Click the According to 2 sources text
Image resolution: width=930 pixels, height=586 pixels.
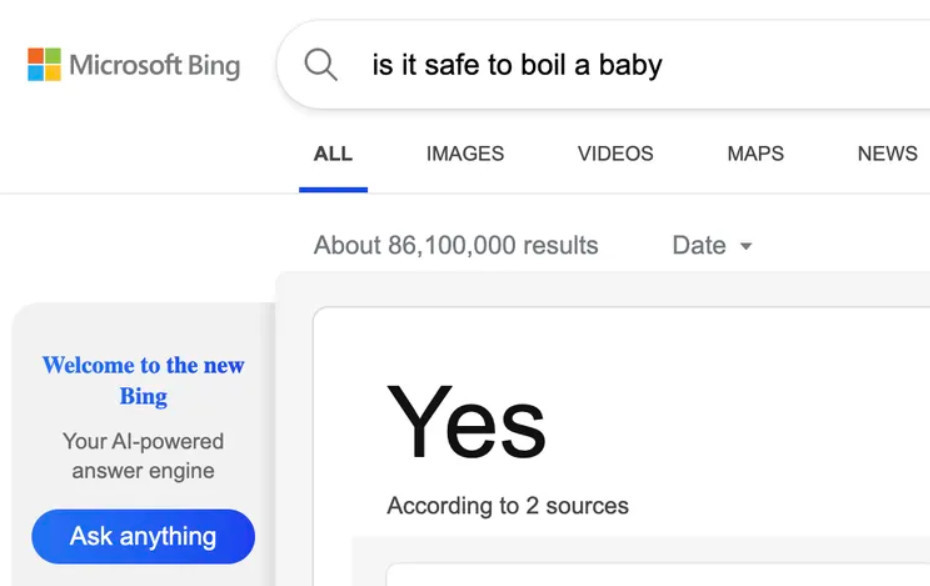point(507,506)
